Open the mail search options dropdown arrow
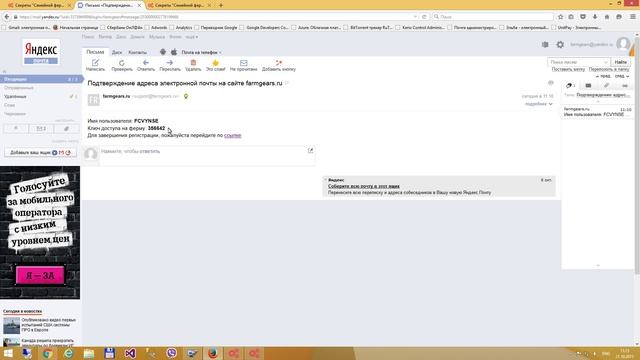 coord(605,62)
